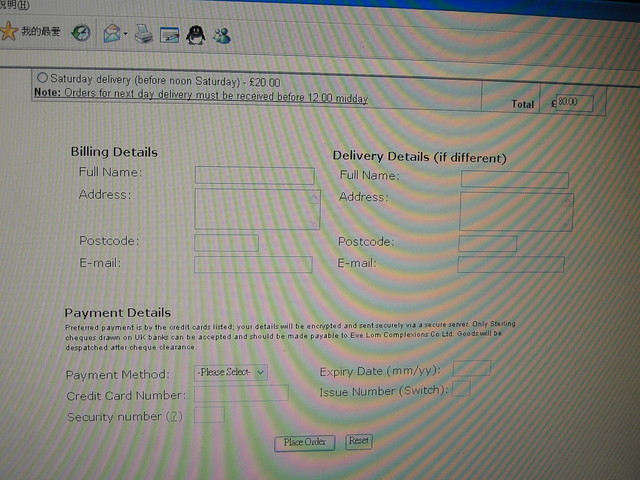Click scroll up arrow in Billing Address
Viewport: 640px width, 480px height.
click(x=313, y=198)
